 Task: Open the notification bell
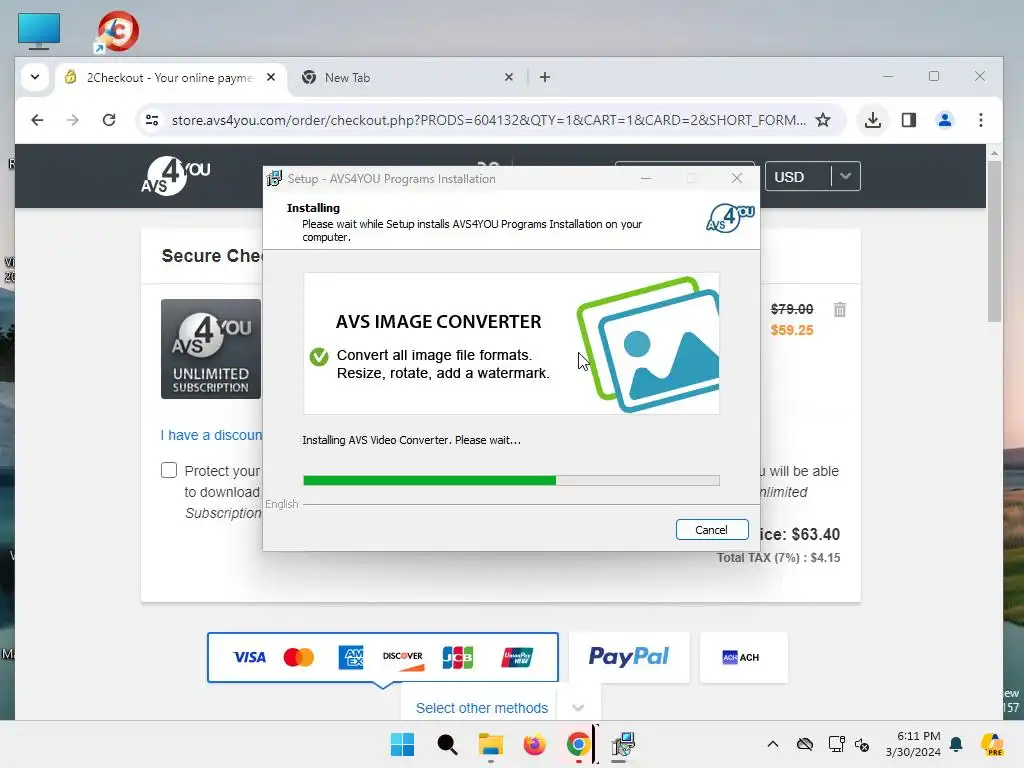(x=956, y=744)
